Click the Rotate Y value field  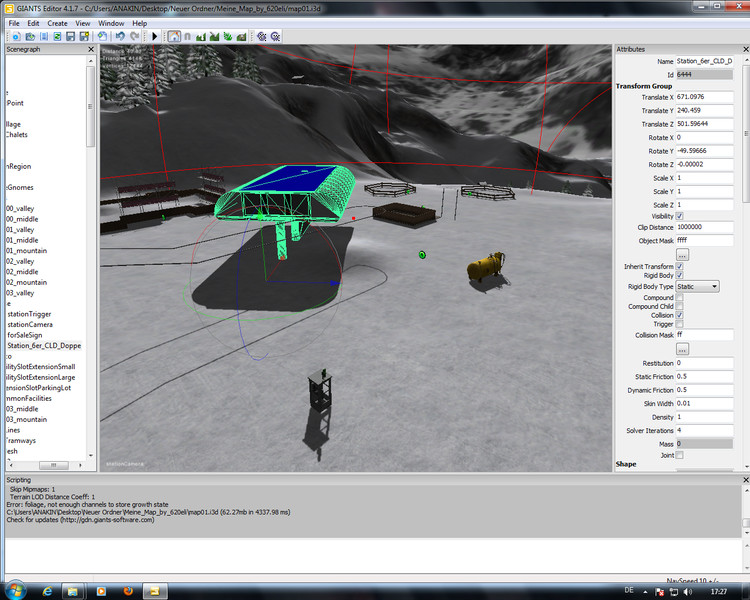click(x=704, y=151)
